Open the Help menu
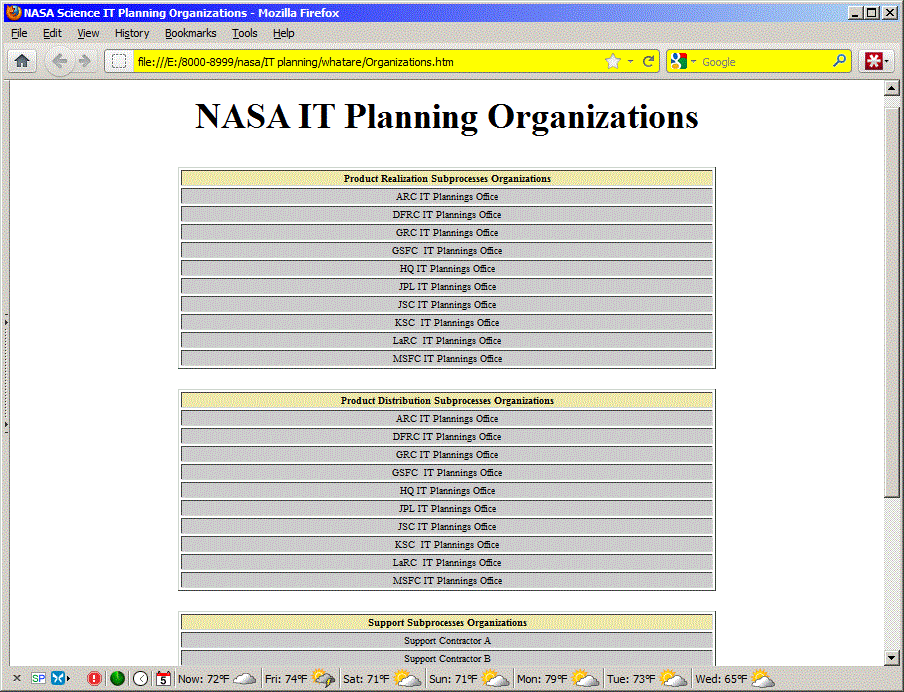This screenshot has height=692, width=904. [283, 33]
